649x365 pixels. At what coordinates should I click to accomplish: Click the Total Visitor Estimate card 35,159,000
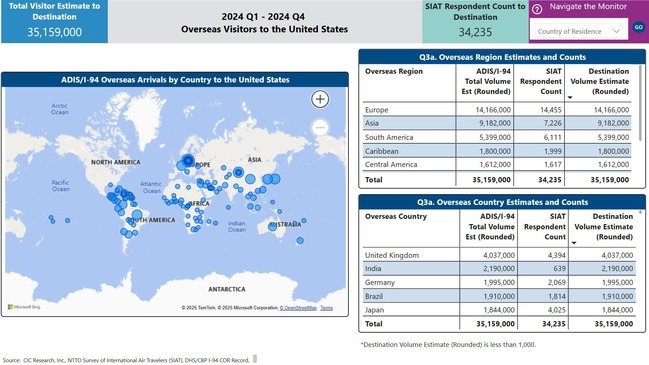pos(55,22)
